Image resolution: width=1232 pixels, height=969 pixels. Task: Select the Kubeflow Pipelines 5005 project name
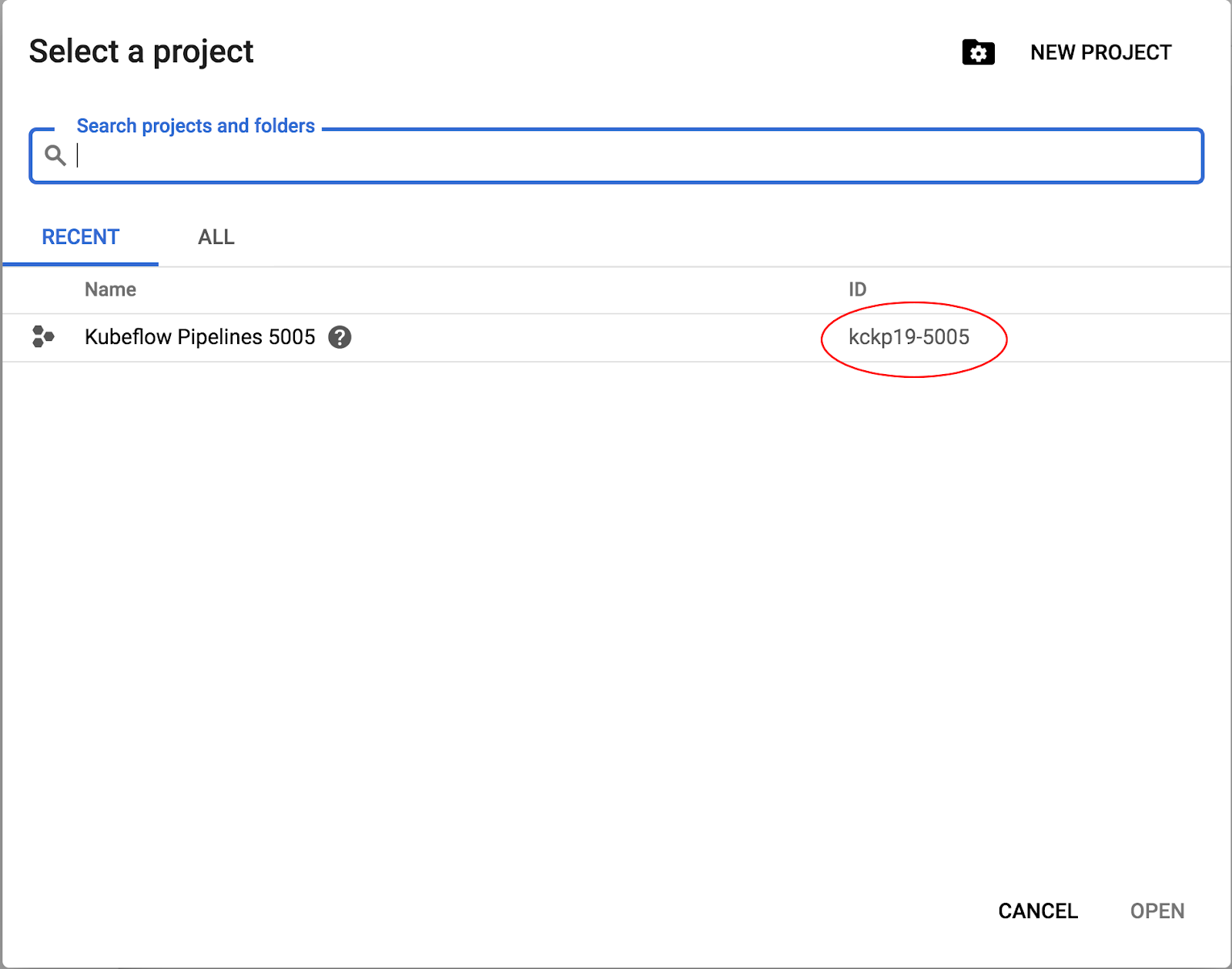click(x=199, y=337)
